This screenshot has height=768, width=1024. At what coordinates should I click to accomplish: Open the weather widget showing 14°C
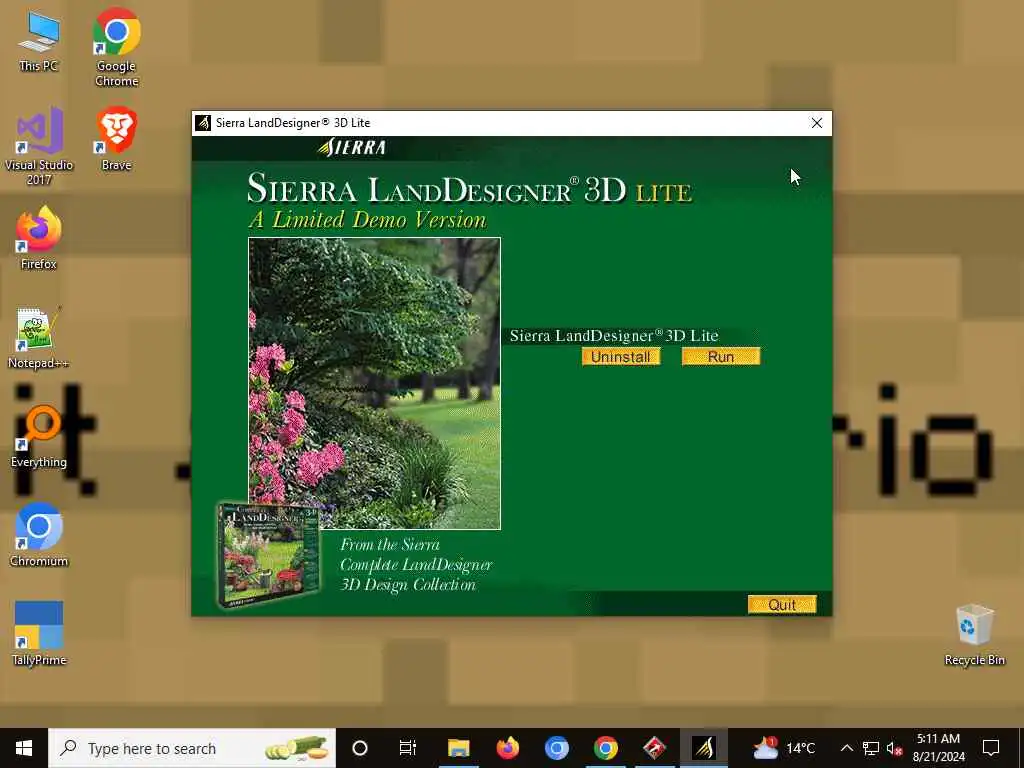click(x=784, y=748)
